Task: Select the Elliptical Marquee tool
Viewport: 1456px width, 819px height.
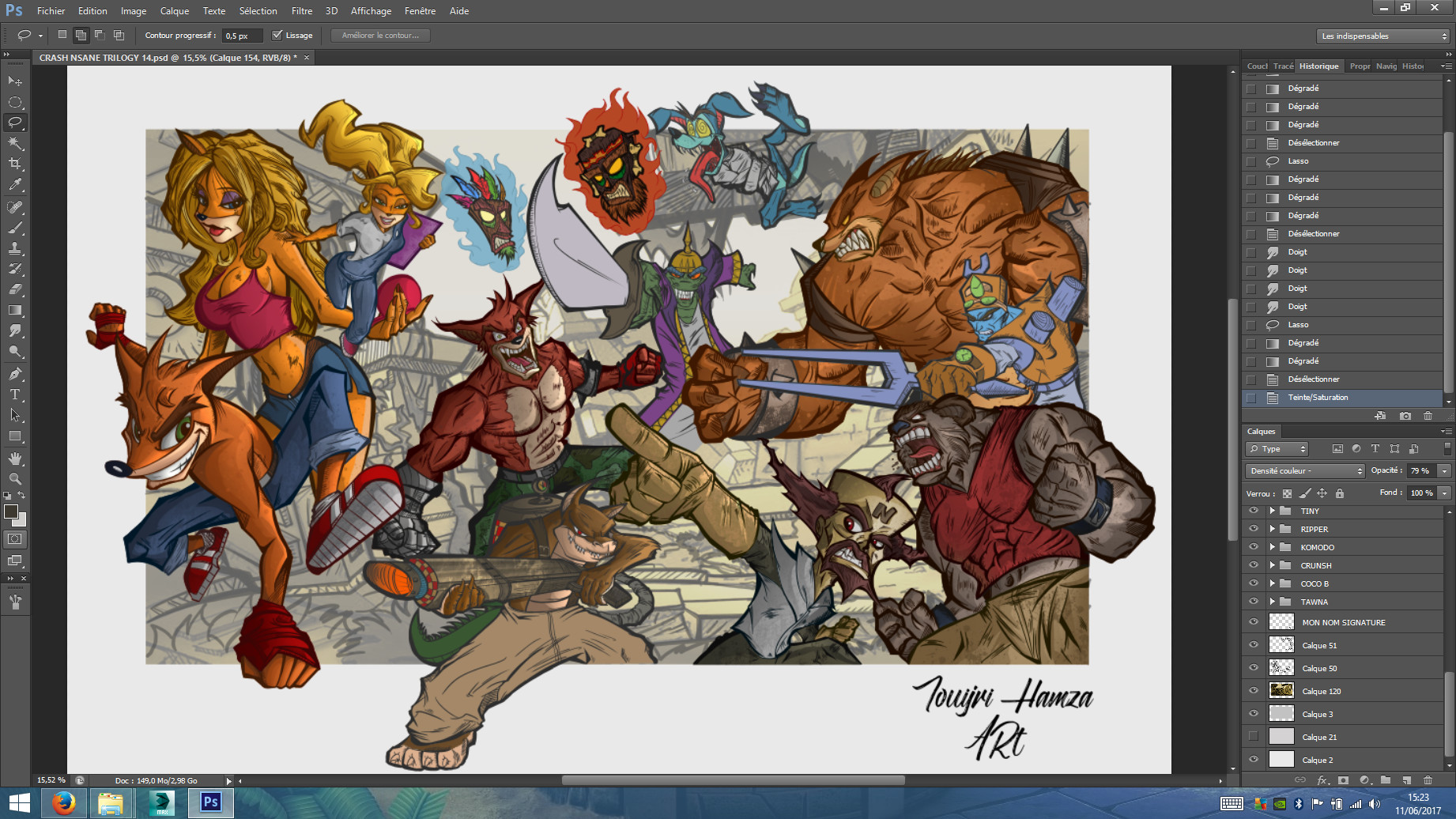Action: tap(15, 102)
